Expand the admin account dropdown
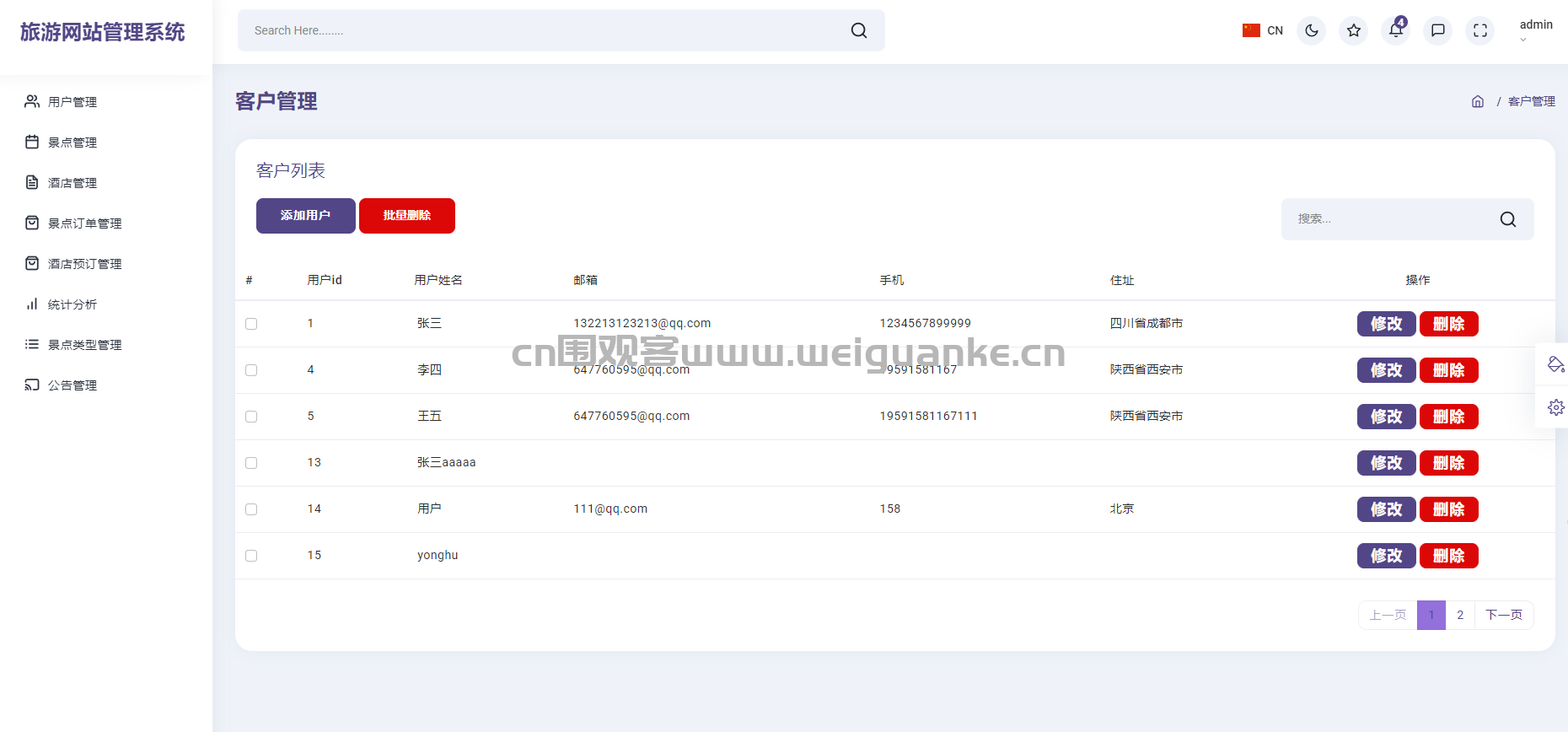The image size is (1568, 732). [x=1534, y=30]
